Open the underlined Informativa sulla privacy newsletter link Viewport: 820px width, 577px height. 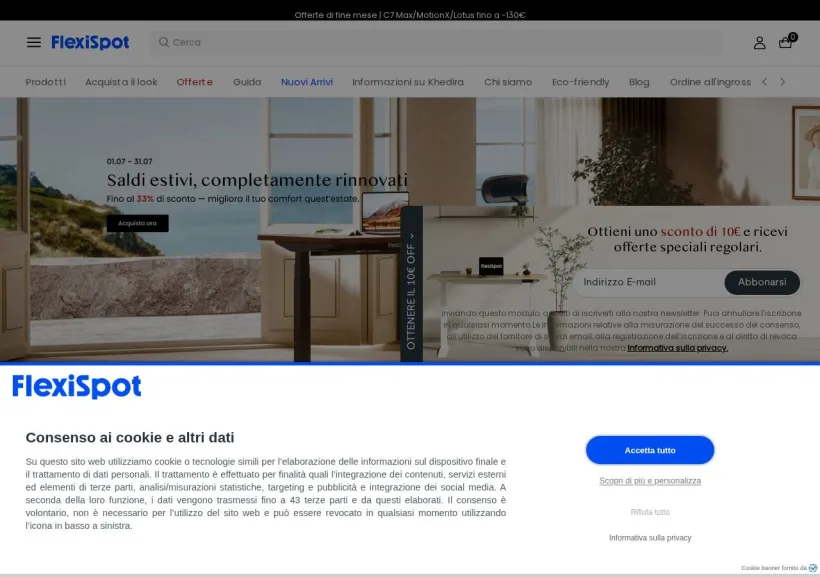pos(677,348)
